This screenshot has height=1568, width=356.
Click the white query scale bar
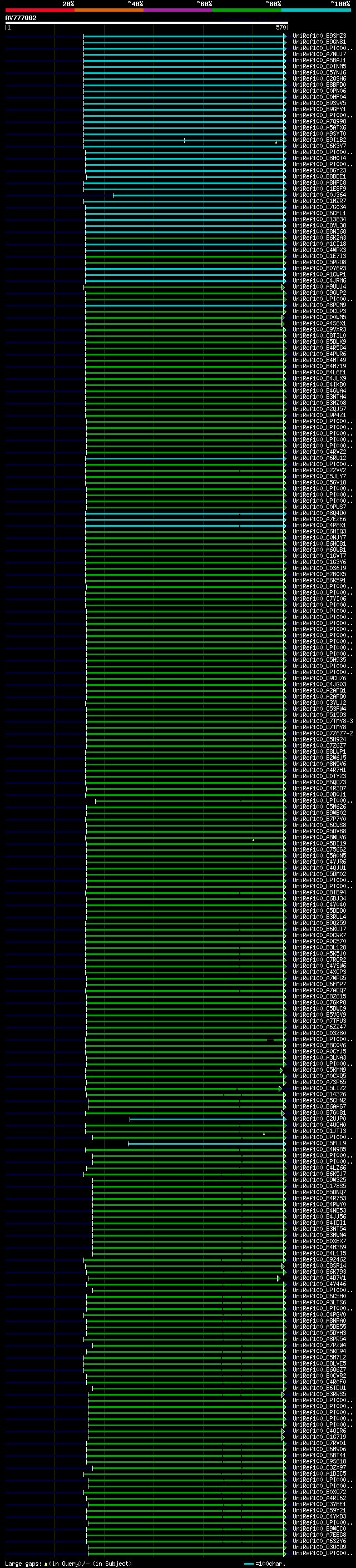(x=147, y=22)
